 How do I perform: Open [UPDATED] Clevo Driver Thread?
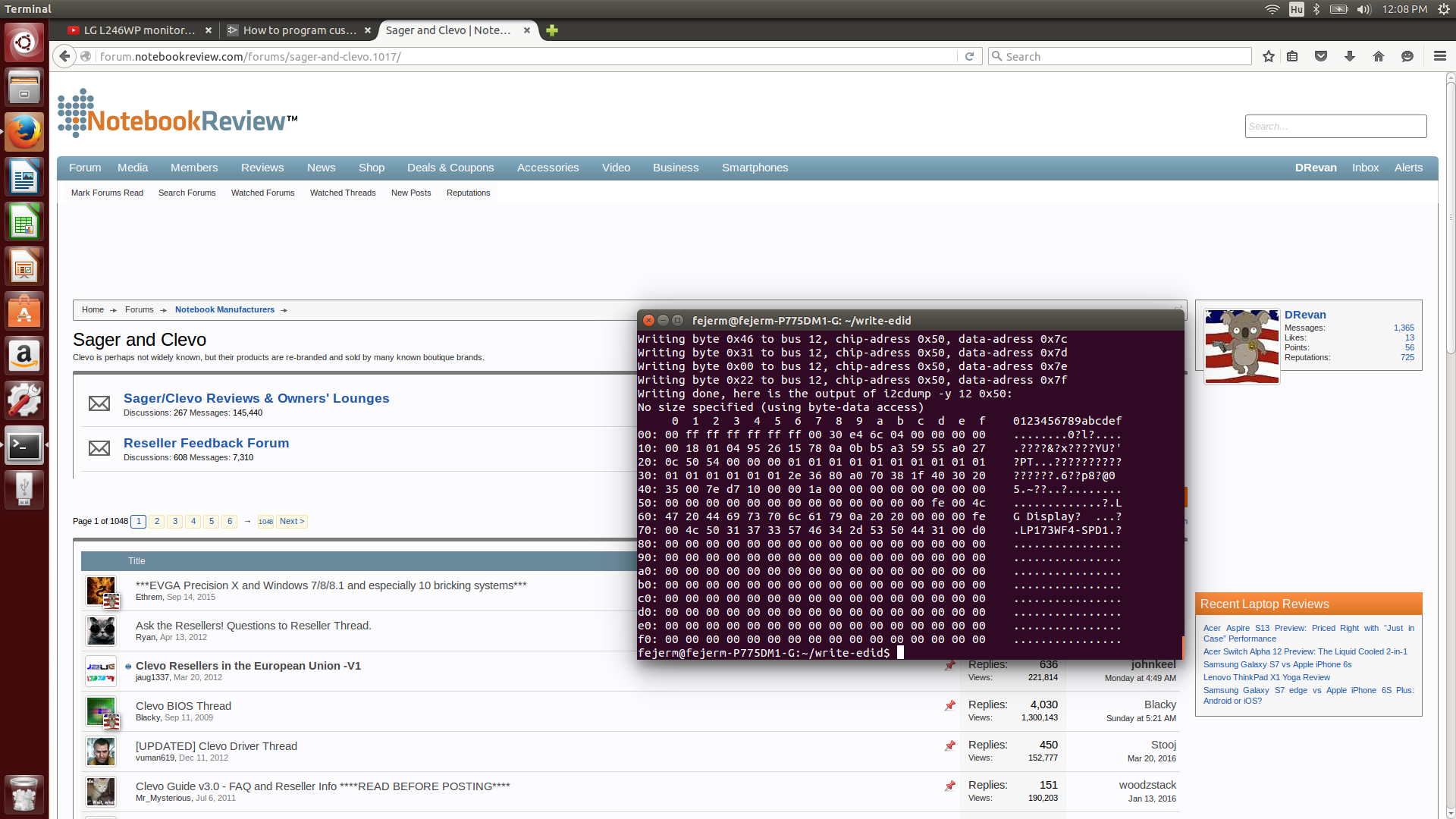click(x=216, y=745)
